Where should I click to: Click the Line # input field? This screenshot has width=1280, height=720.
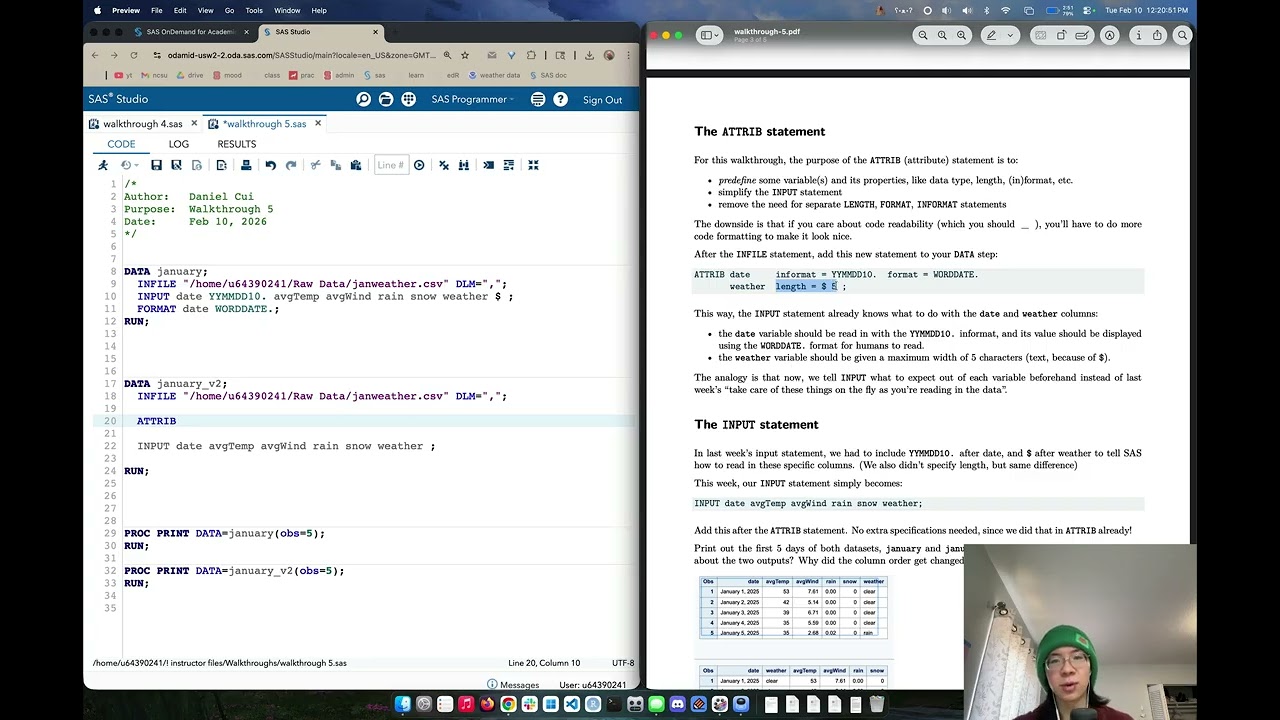(x=391, y=165)
